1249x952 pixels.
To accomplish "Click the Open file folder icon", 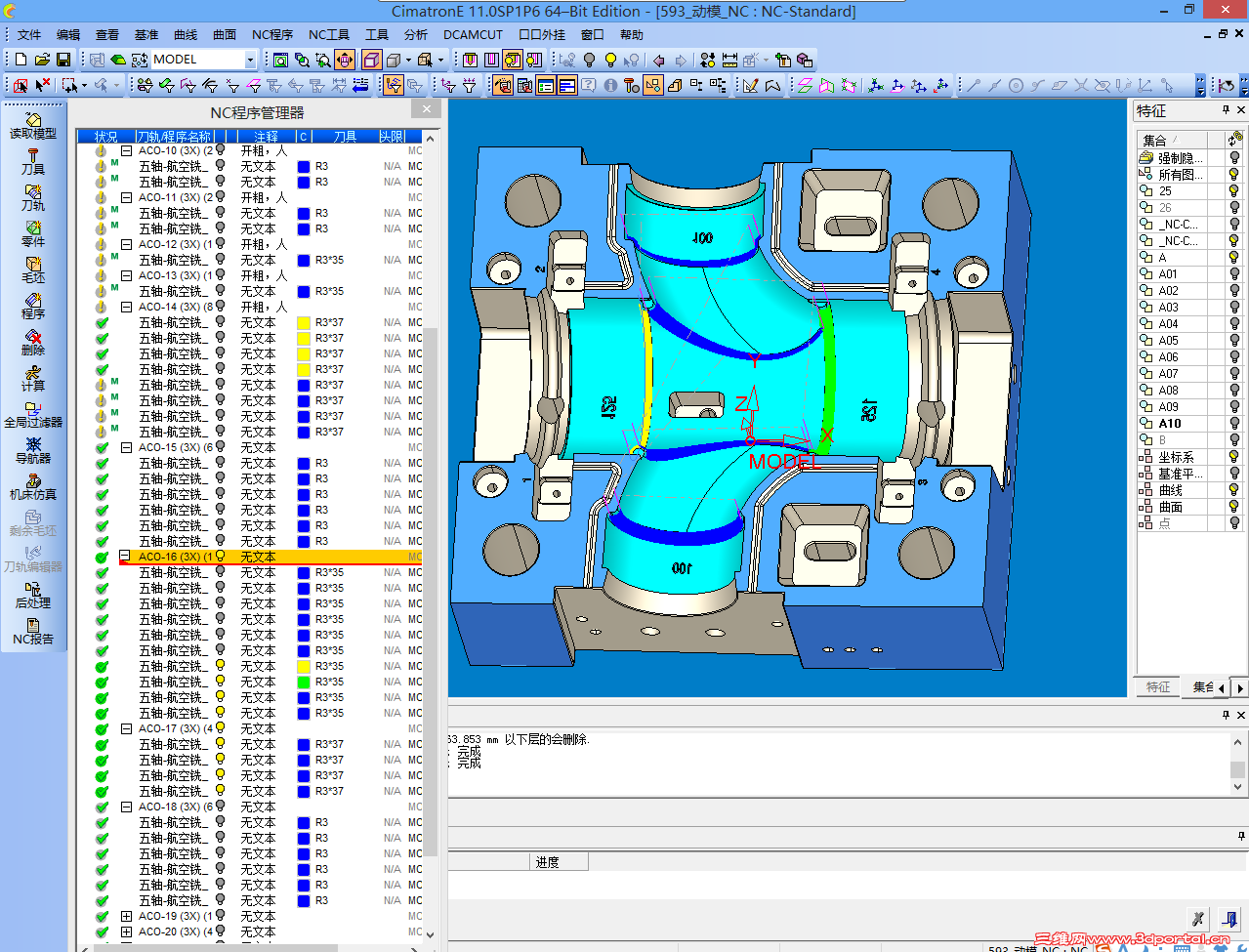I will tap(42, 60).
